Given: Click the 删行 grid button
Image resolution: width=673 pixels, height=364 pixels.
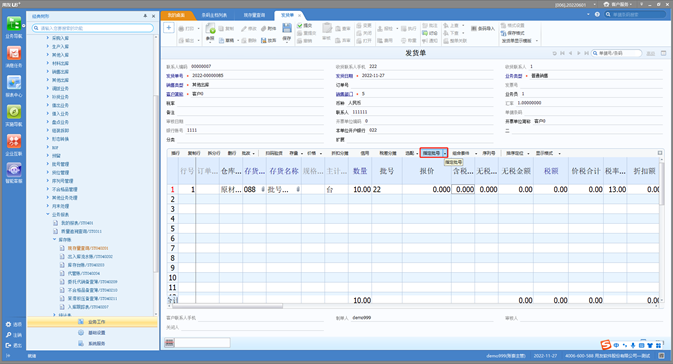Looking at the screenshot, I should pyautogui.click(x=232, y=153).
